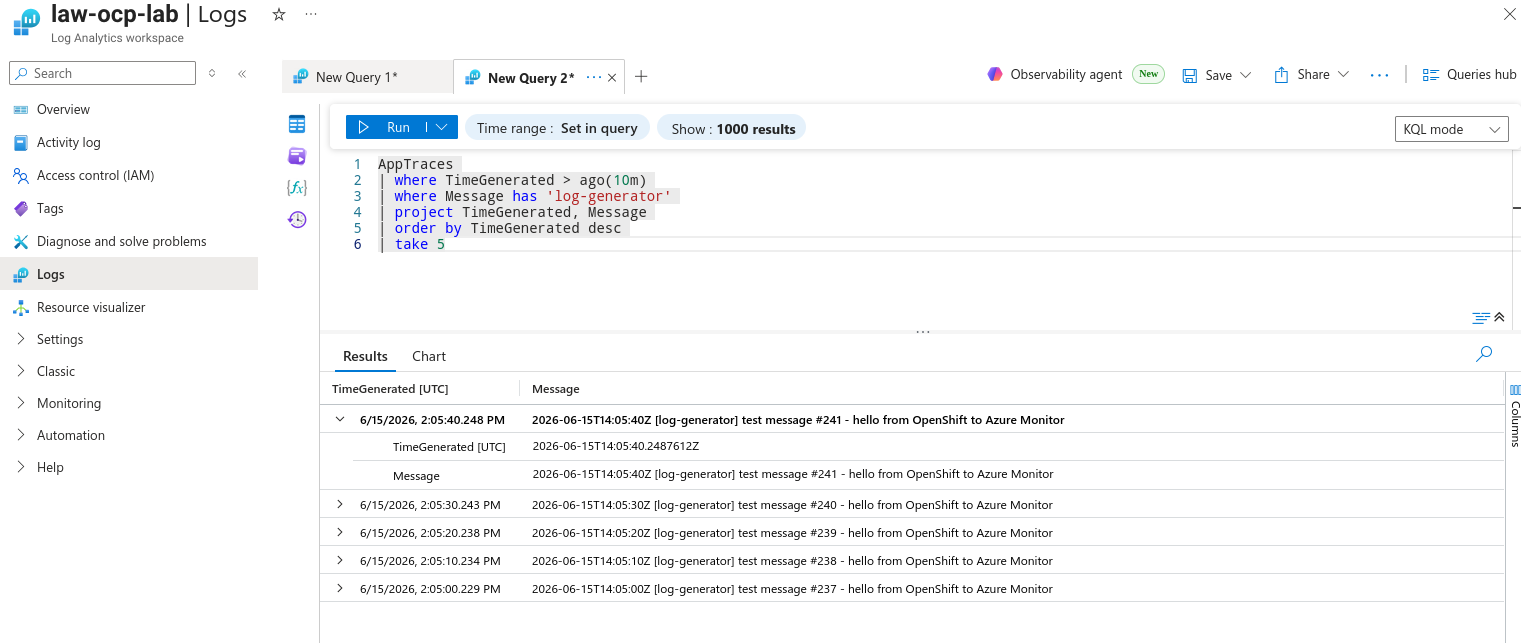The width and height of the screenshot is (1521, 643).
Task: Open the Query history icon
Action: [297, 220]
